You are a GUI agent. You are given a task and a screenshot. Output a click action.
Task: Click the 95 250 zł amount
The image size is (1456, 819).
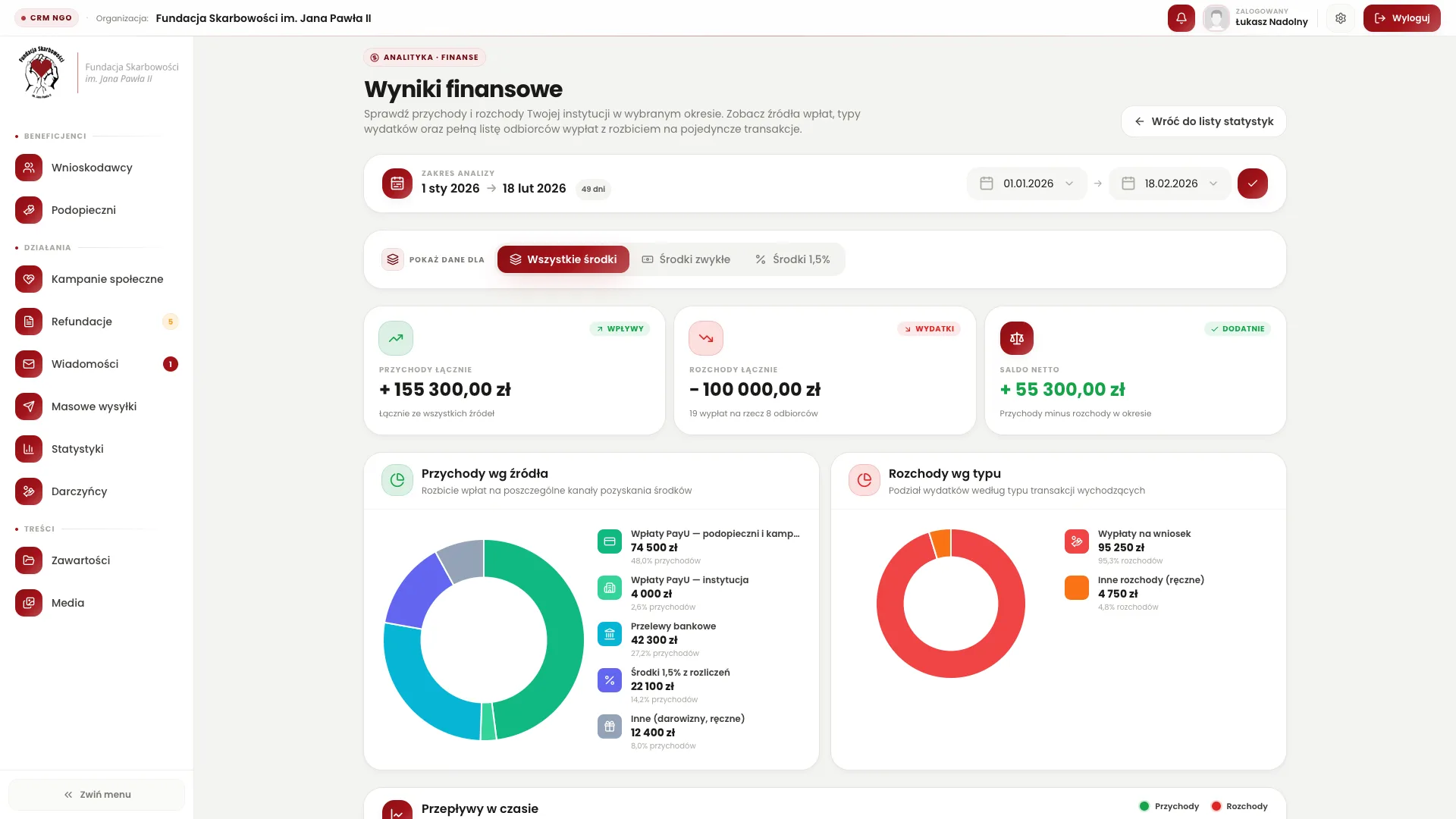point(1122,548)
